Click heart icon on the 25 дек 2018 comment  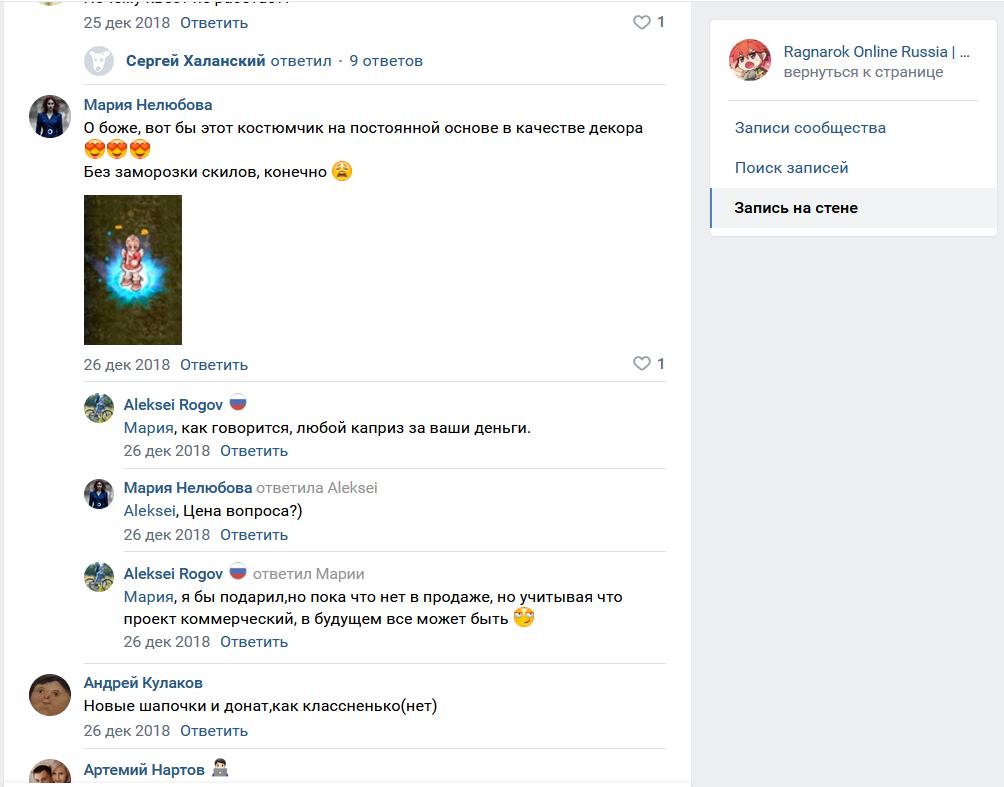coord(642,22)
